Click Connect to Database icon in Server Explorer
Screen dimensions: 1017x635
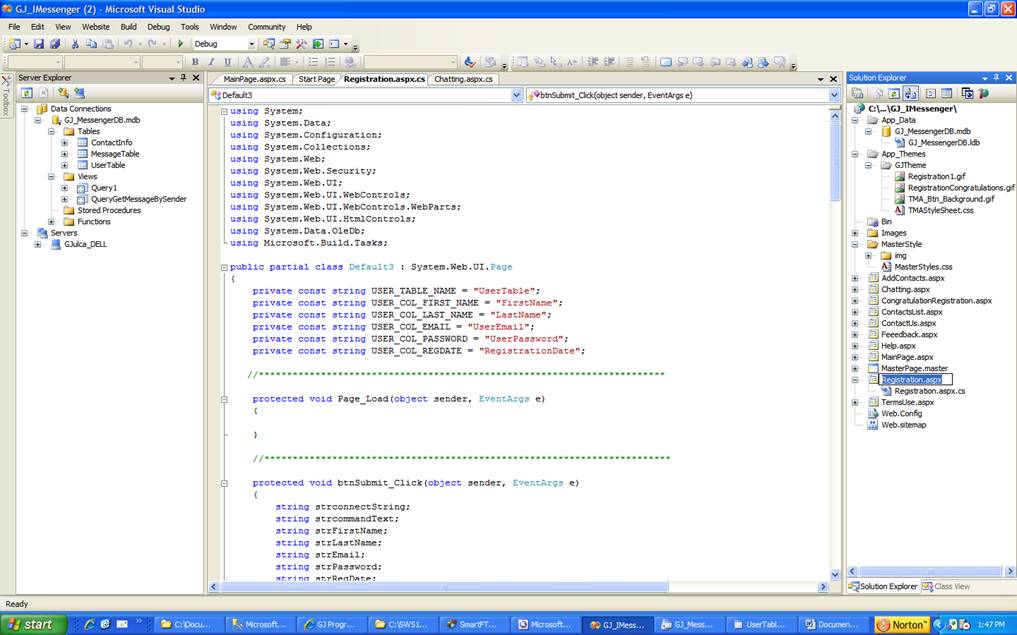coord(63,93)
